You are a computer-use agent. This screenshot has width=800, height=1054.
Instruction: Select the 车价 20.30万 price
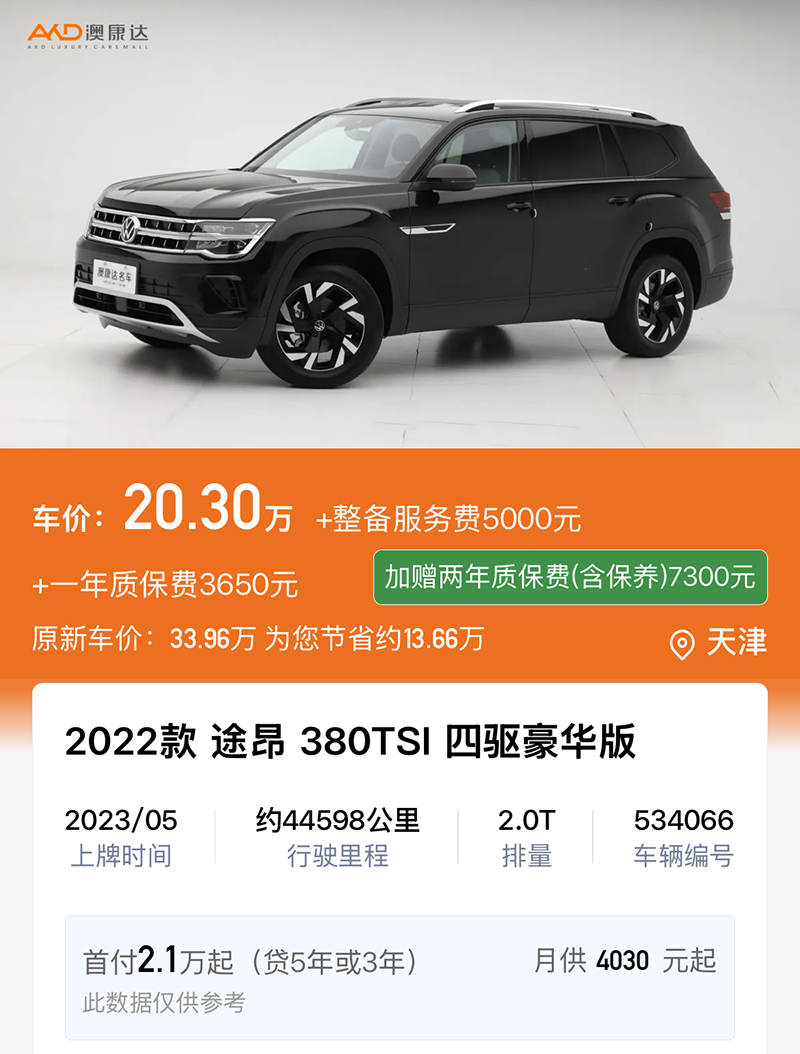[x=162, y=508]
